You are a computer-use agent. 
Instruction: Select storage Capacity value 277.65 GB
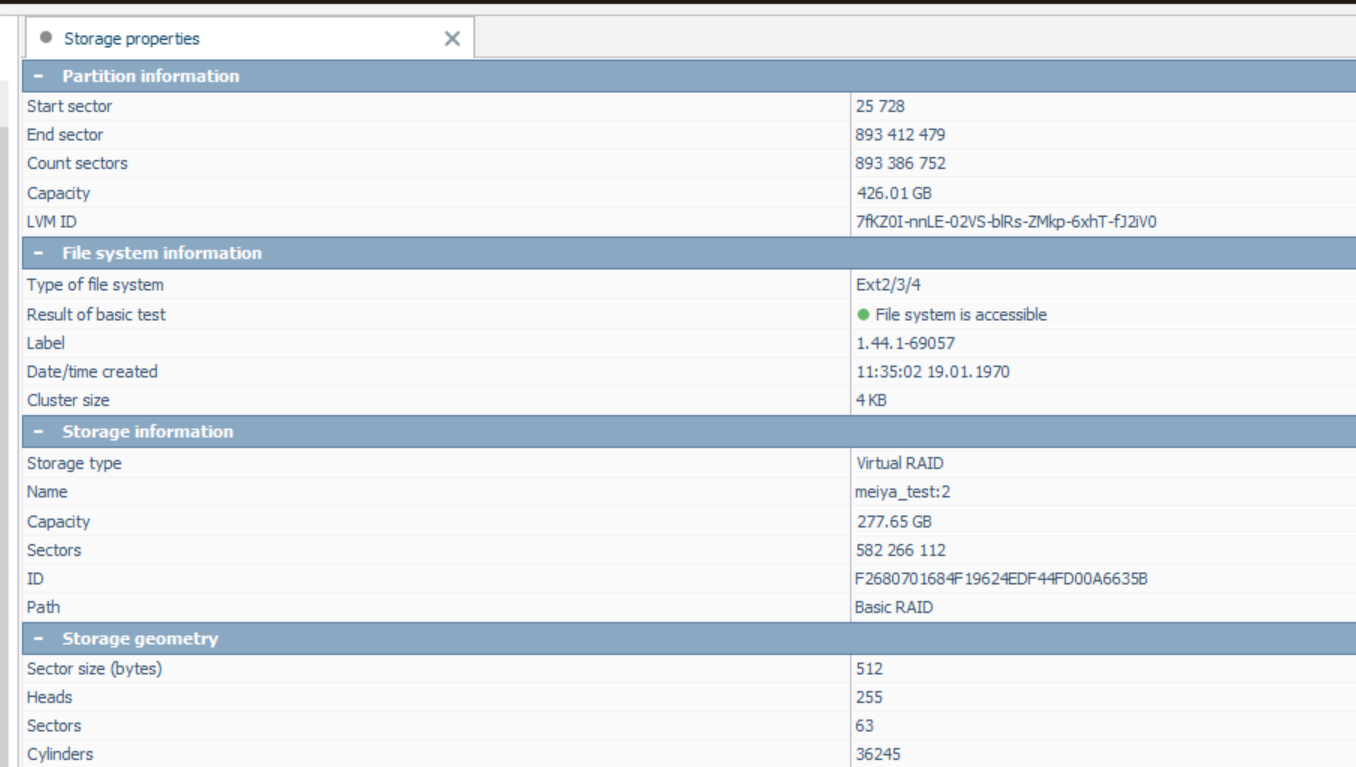pos(894,522)
